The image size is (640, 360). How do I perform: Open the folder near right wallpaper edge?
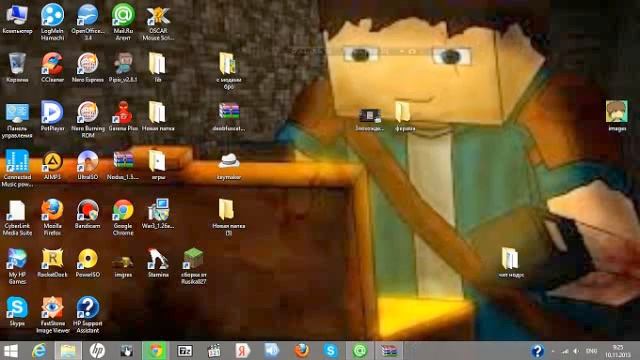coord(510,262)
